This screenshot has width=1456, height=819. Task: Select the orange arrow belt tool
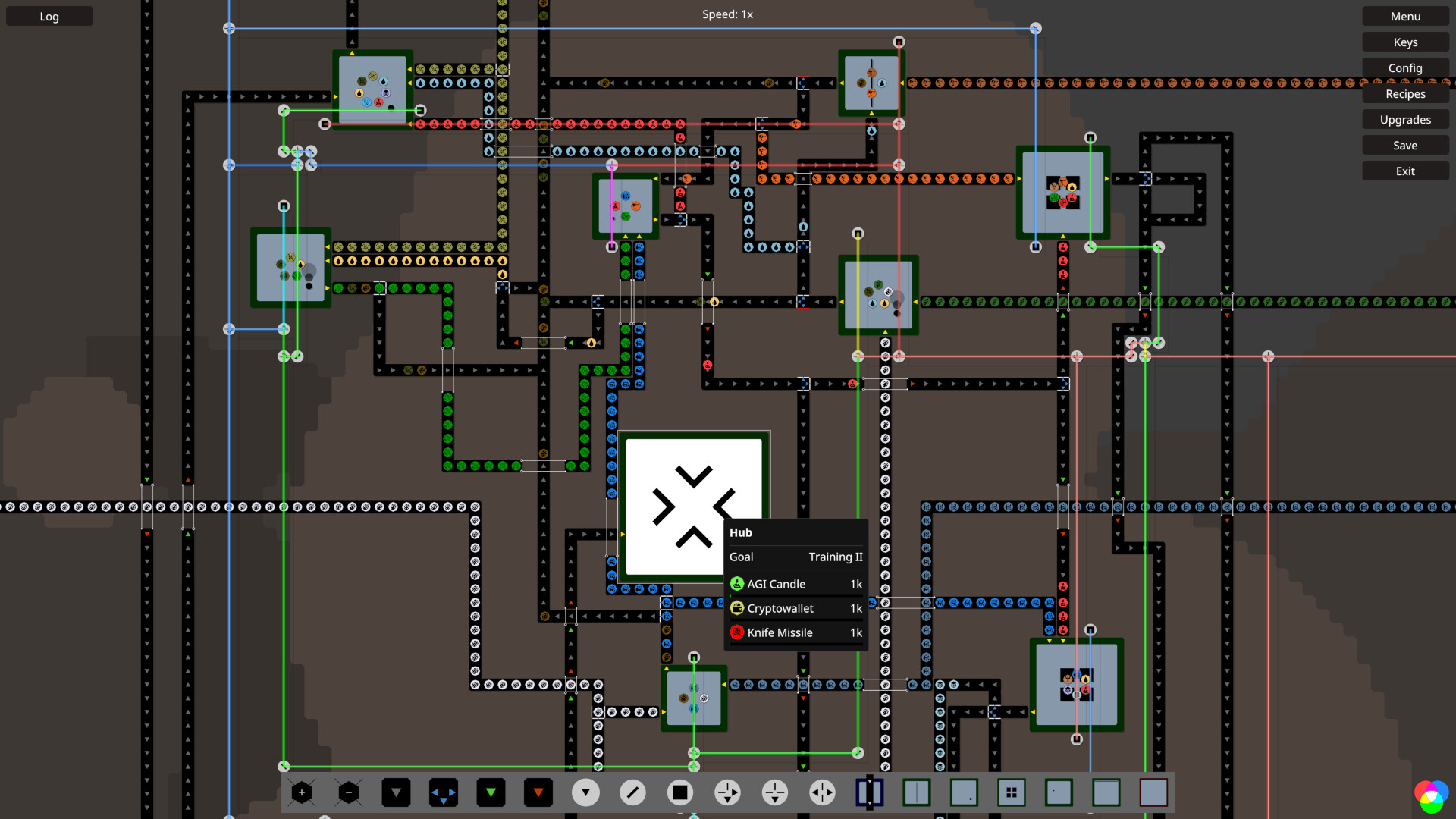click(538, 792)
